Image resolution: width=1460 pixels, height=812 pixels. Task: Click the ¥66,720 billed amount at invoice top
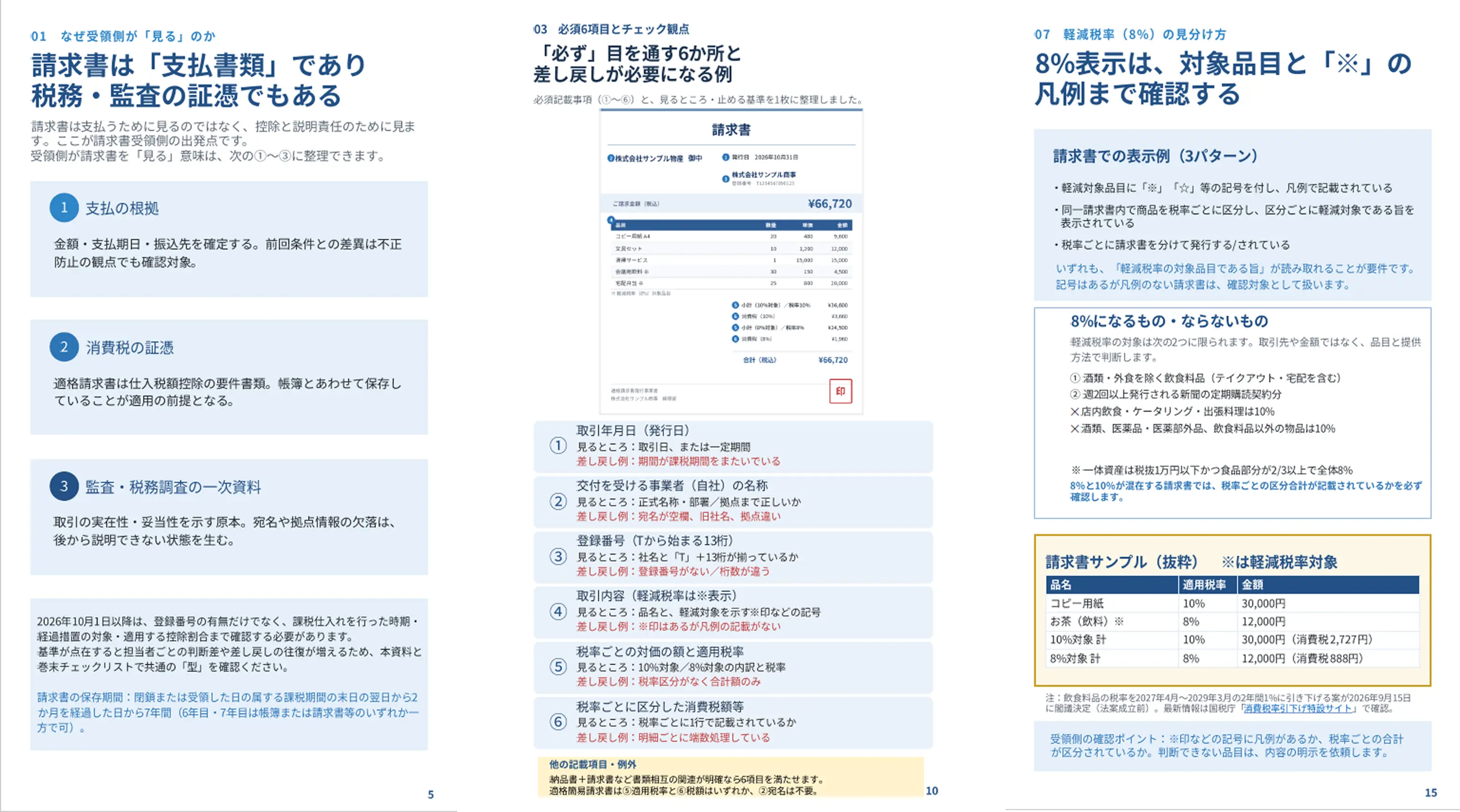830,203
